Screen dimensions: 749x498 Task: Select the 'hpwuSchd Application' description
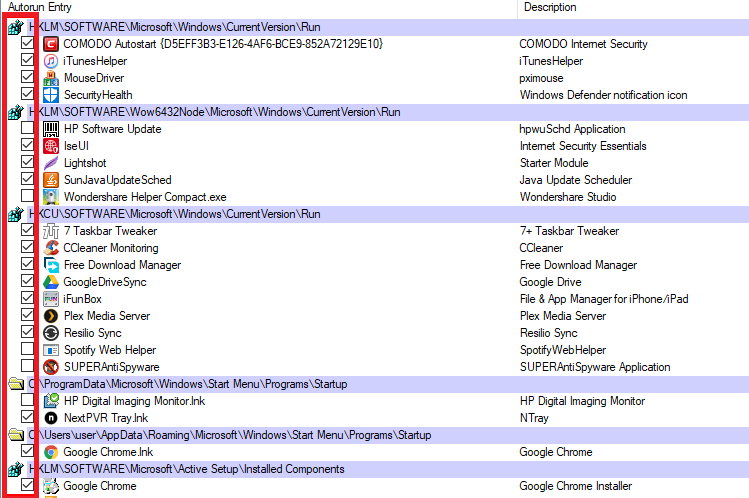click(x=572, y=129)
